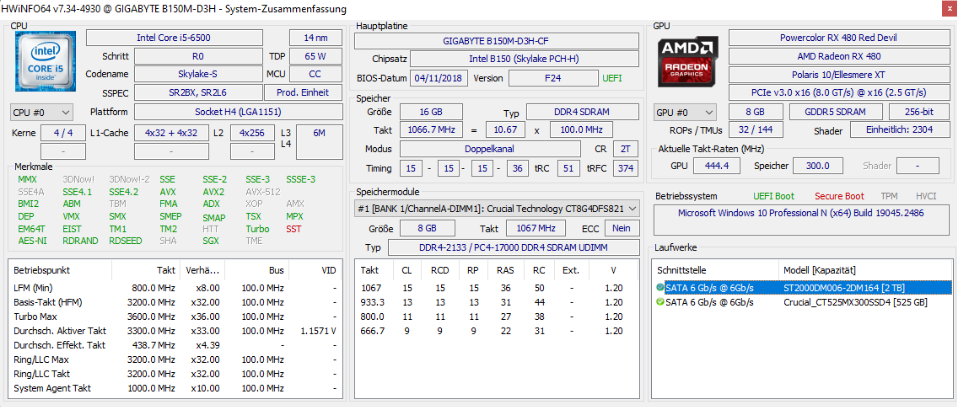The width and height of the screenshot is (957, 407).
Task: Click the Powercolor RX 480 Red Devil field
Action: 838,38
